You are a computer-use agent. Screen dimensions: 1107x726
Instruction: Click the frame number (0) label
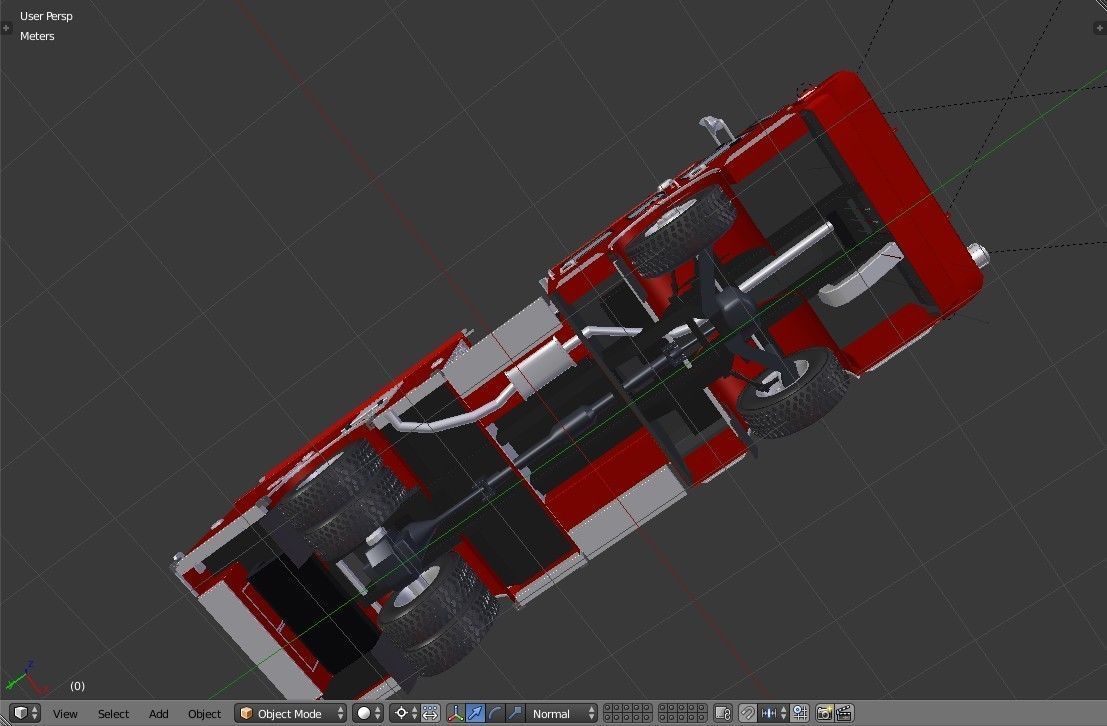[77, 686]
